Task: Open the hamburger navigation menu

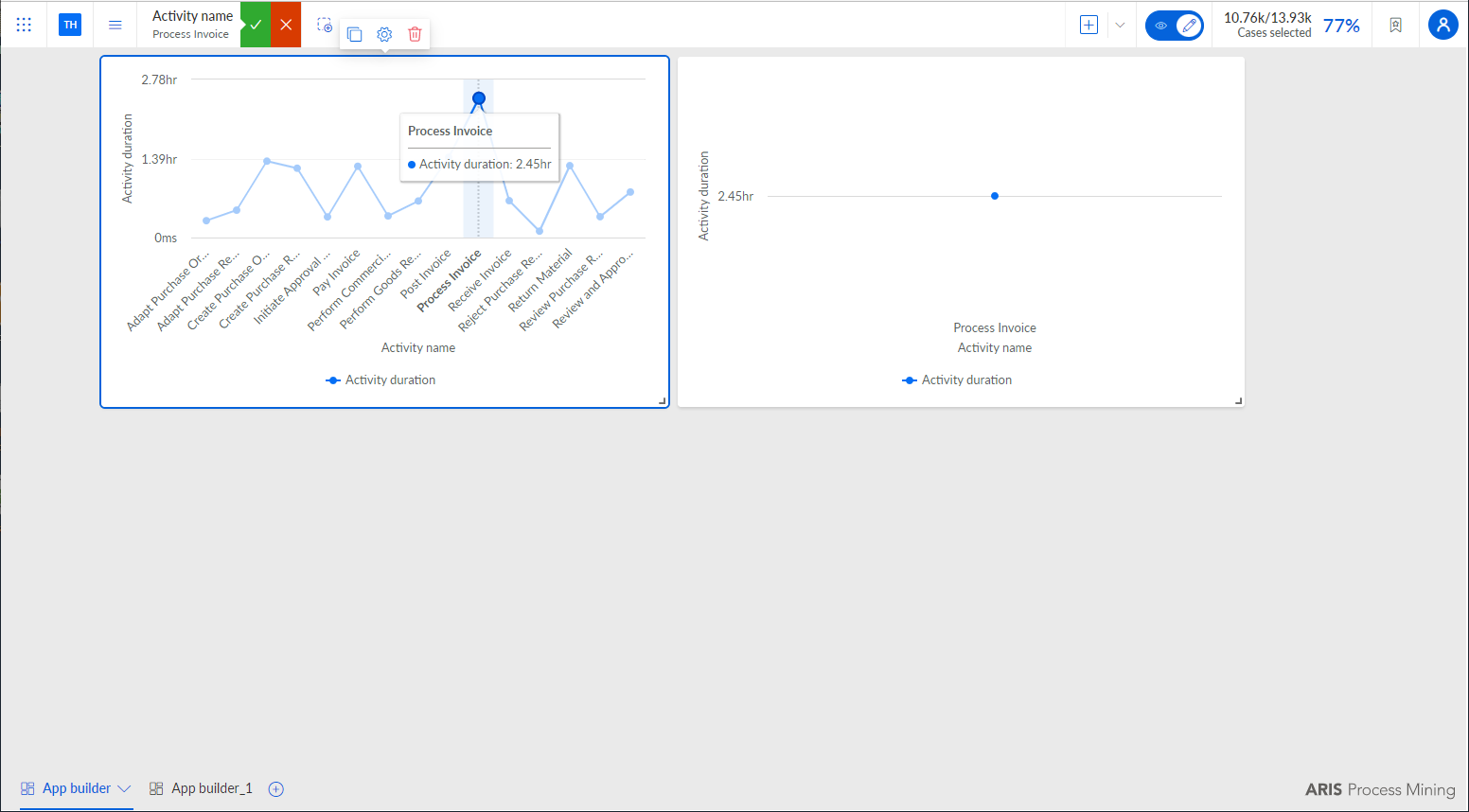Action: point(115,25)
